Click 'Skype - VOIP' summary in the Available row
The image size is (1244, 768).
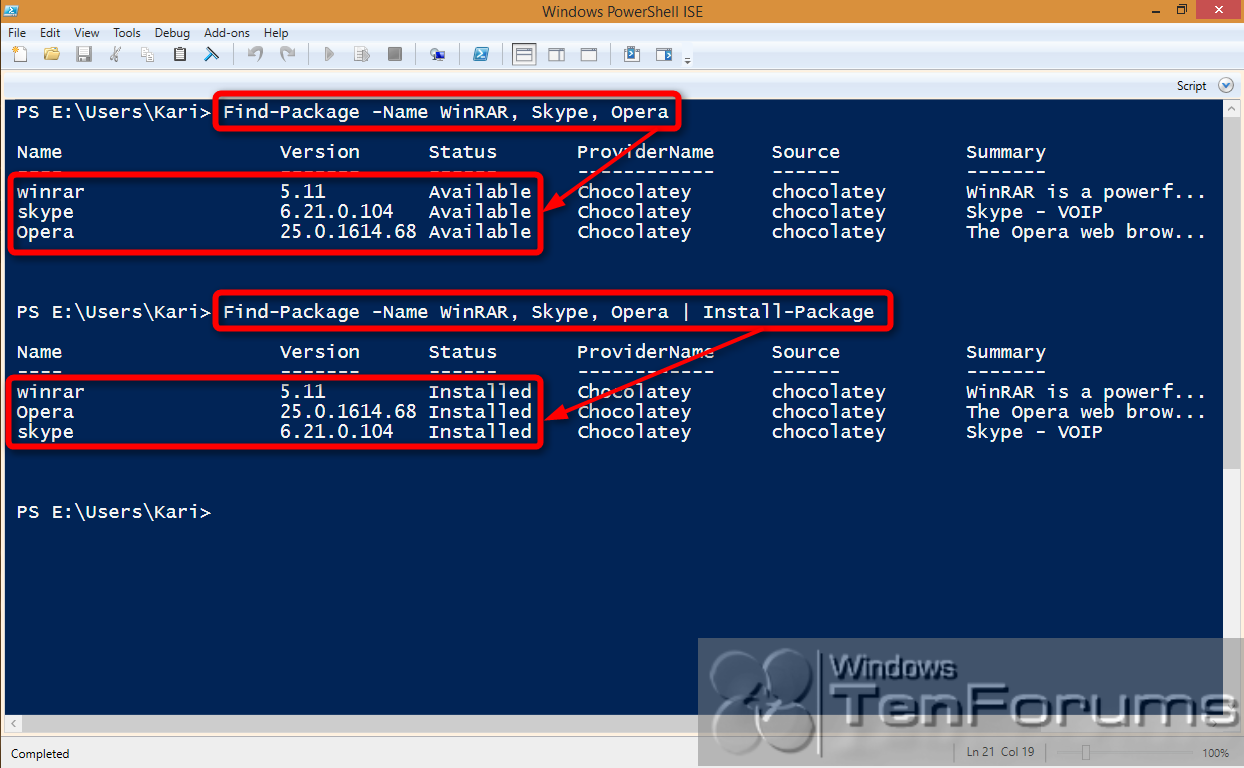click(1034, 212)
